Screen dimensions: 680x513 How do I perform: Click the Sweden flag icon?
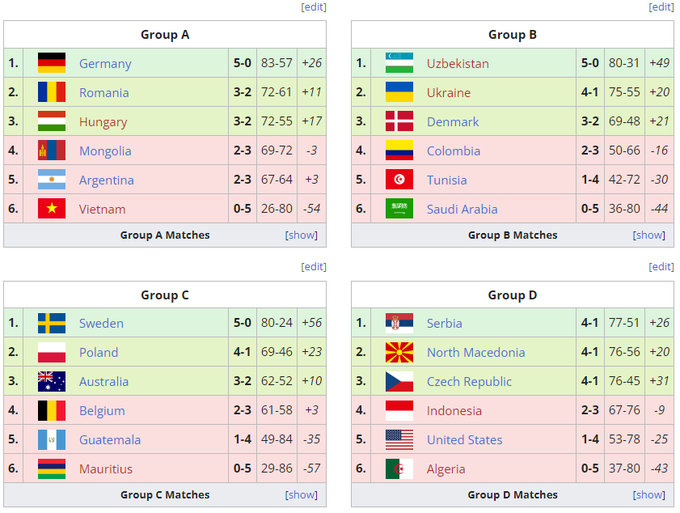pyautogui.click(x=51, y=323)
